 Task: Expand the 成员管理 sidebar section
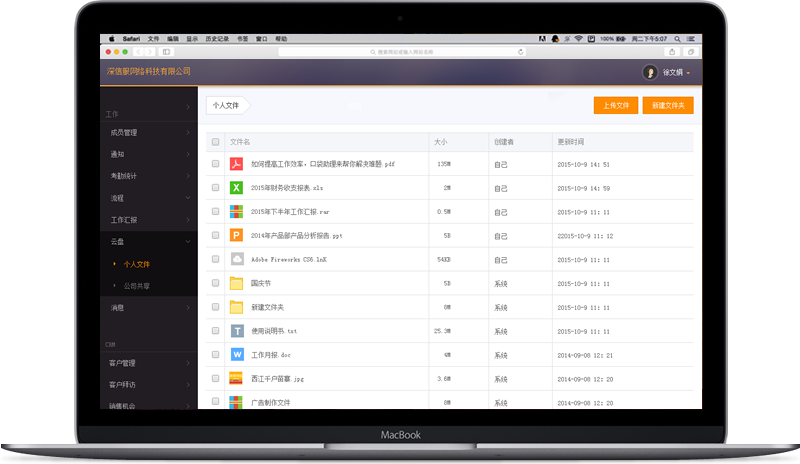[148, 132]
